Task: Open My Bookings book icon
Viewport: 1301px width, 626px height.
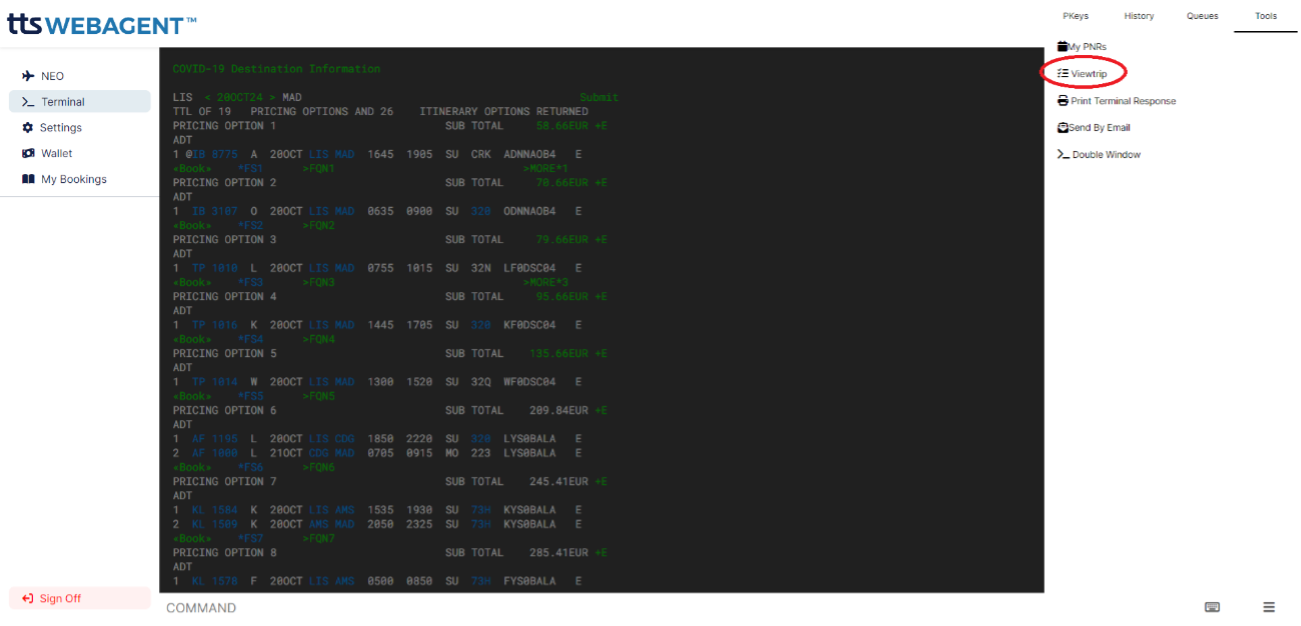Action: click(x=28, y=180)
